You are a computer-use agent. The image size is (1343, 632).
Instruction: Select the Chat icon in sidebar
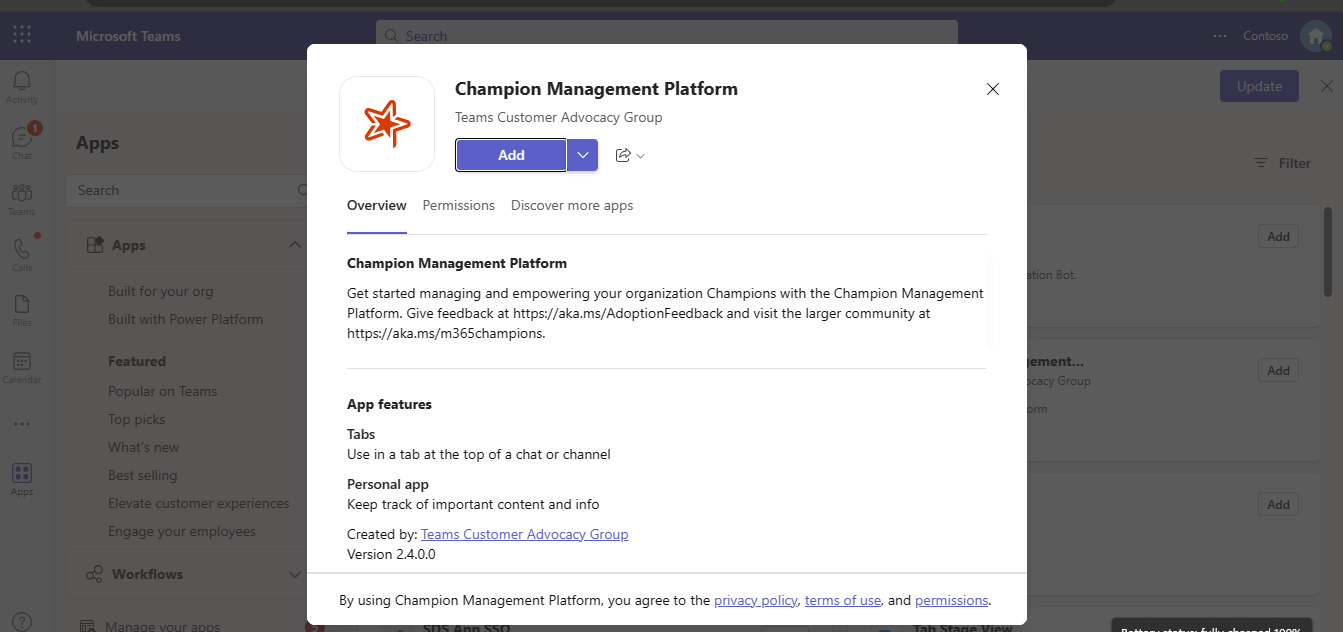coord(21,136)
